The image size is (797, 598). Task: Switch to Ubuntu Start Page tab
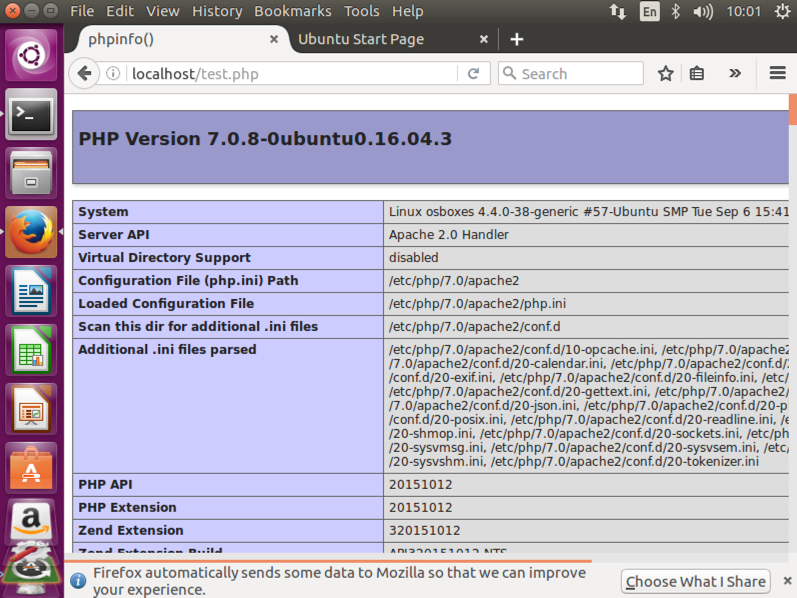pos(391,39)
